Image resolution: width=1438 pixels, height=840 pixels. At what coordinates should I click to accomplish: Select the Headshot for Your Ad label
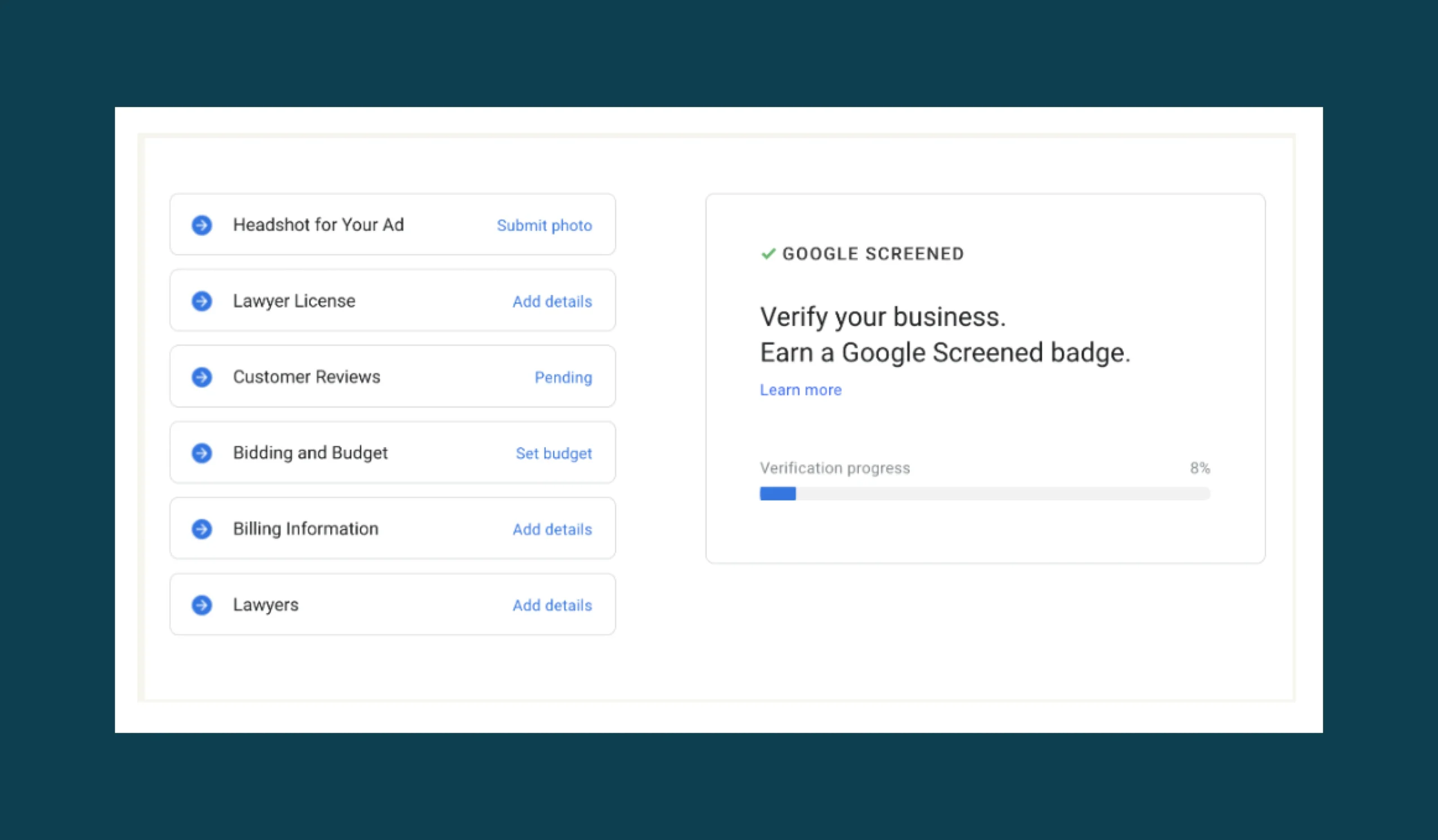coord(318,225)
